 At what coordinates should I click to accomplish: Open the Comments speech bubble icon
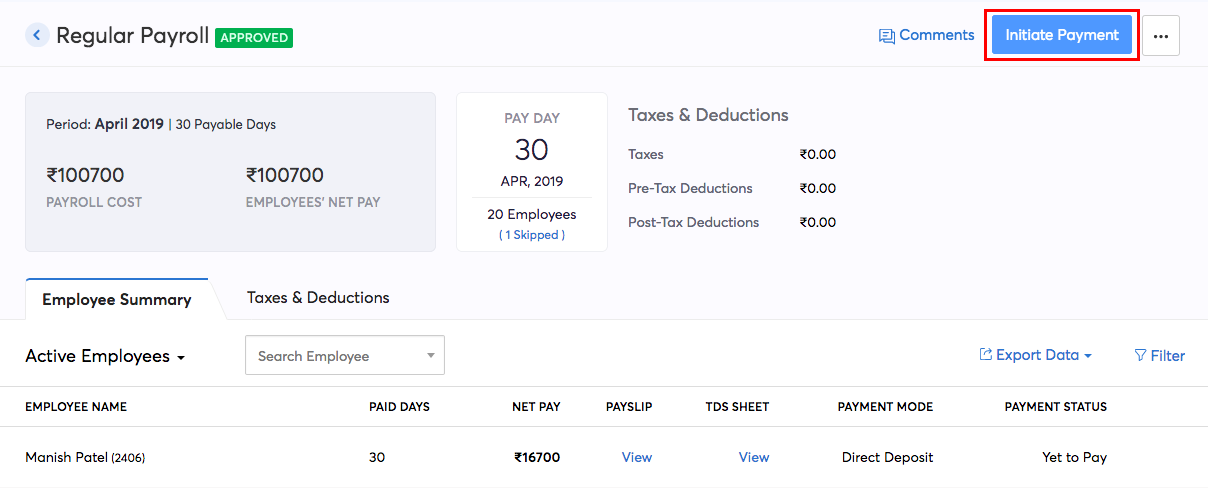[x=886, y=36]
